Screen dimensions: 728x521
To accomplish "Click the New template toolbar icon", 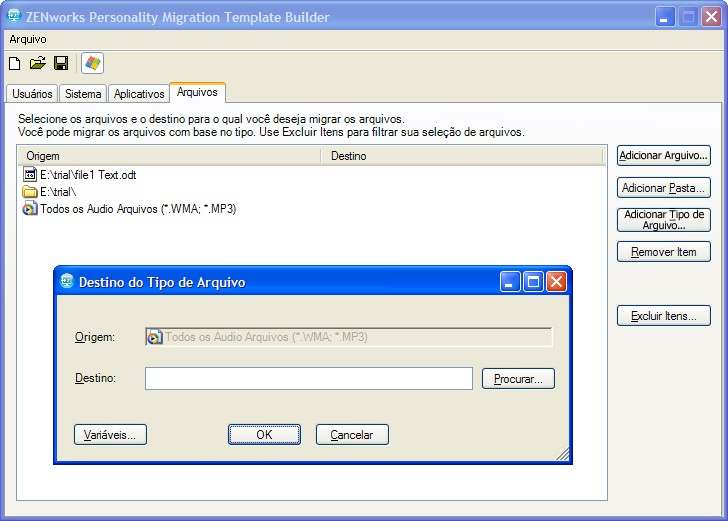I will click(14, 63).
